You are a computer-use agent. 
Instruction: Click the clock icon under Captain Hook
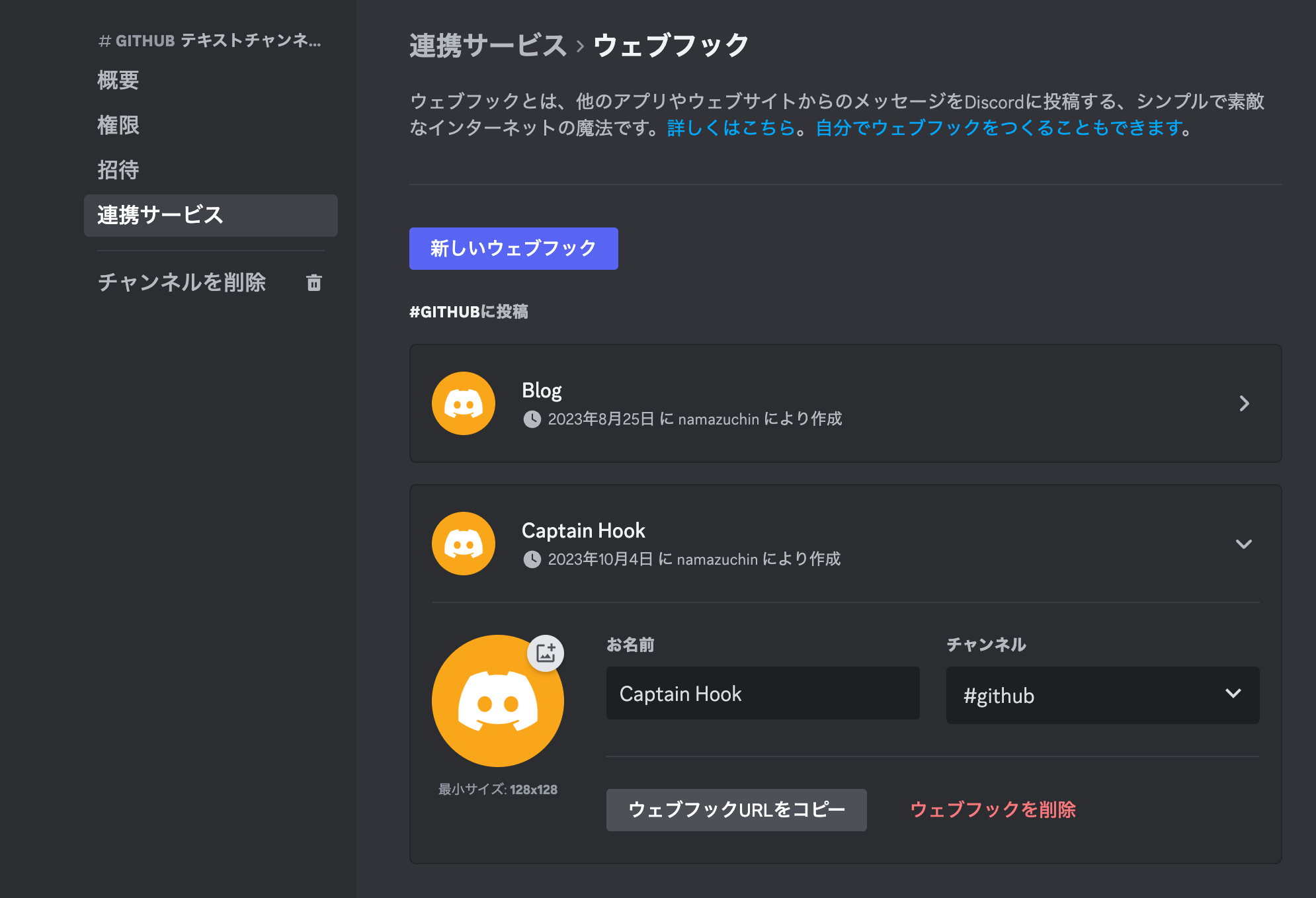(532, 559)
